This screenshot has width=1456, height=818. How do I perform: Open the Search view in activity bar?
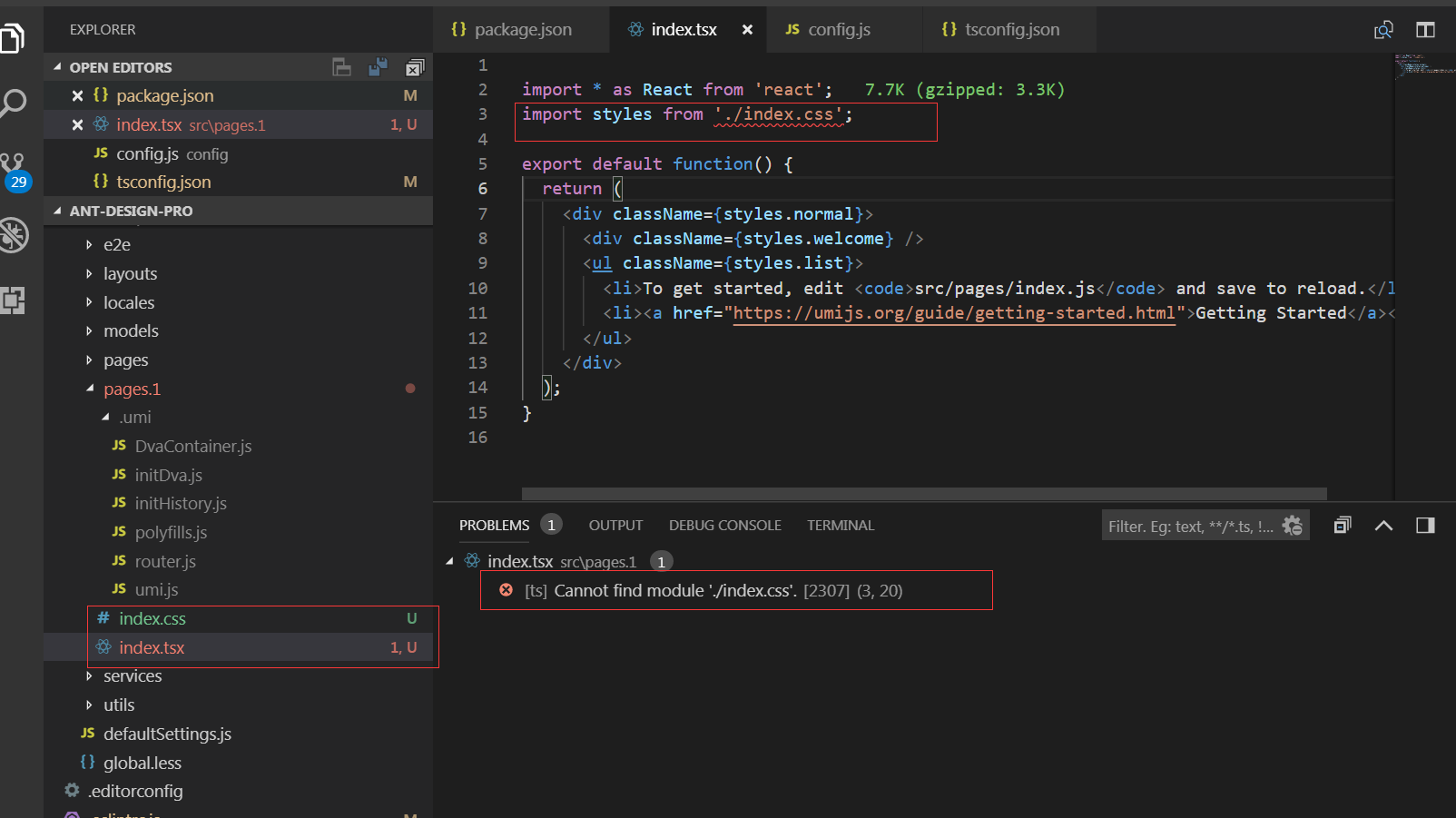point(13,103)
